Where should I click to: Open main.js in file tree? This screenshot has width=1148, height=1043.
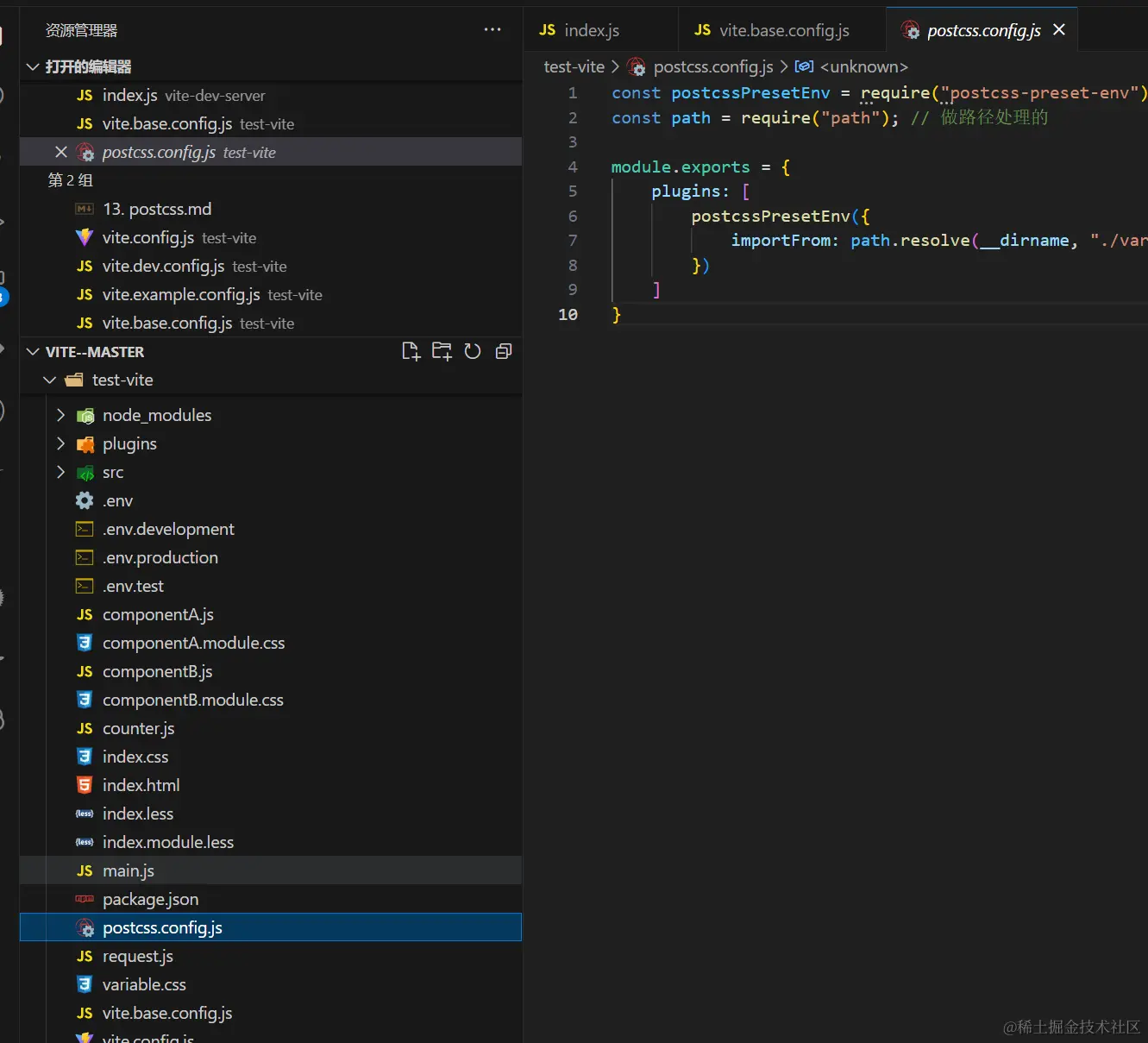pyautogui.click(x=271, y=870)
